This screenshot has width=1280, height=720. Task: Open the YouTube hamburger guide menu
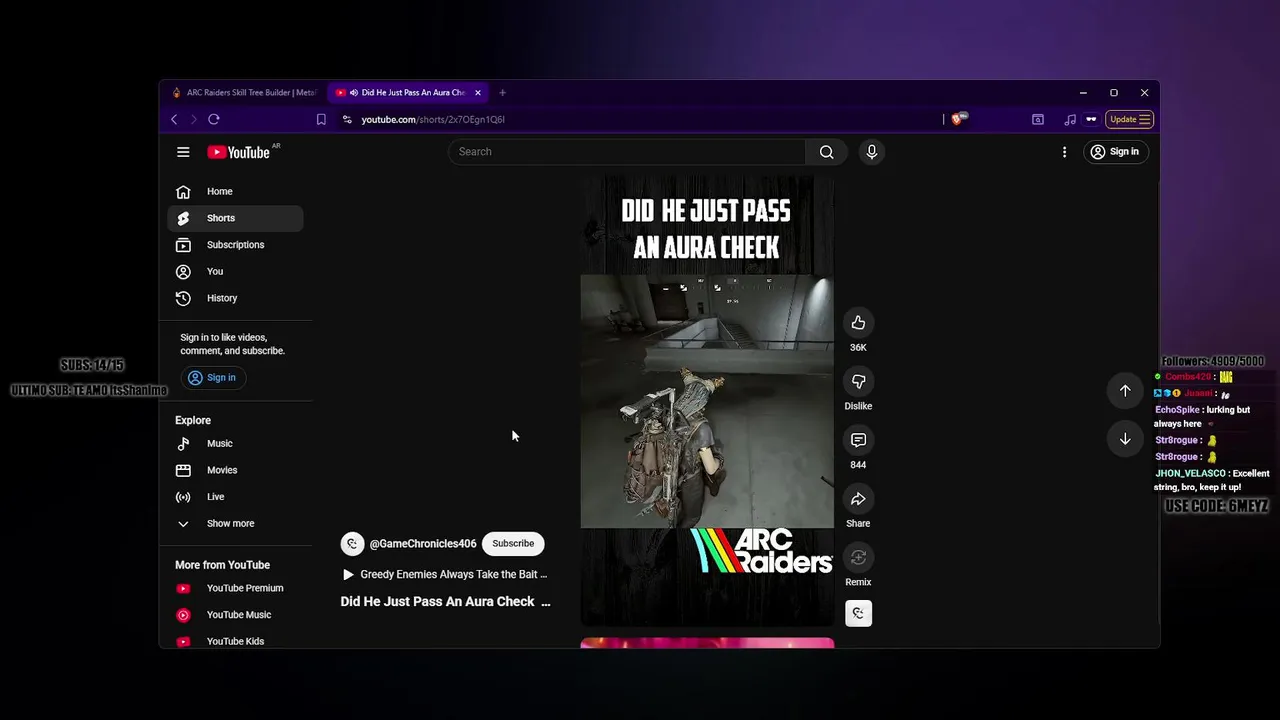pos(183,152)
